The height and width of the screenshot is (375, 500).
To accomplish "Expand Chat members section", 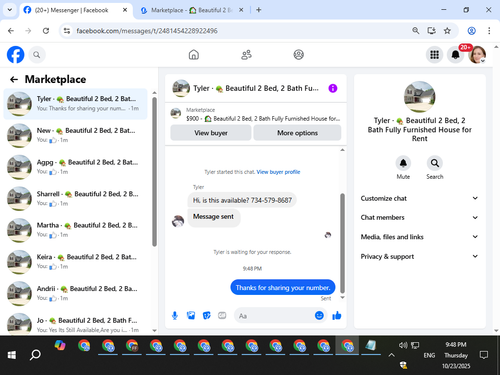I will 419,217.
